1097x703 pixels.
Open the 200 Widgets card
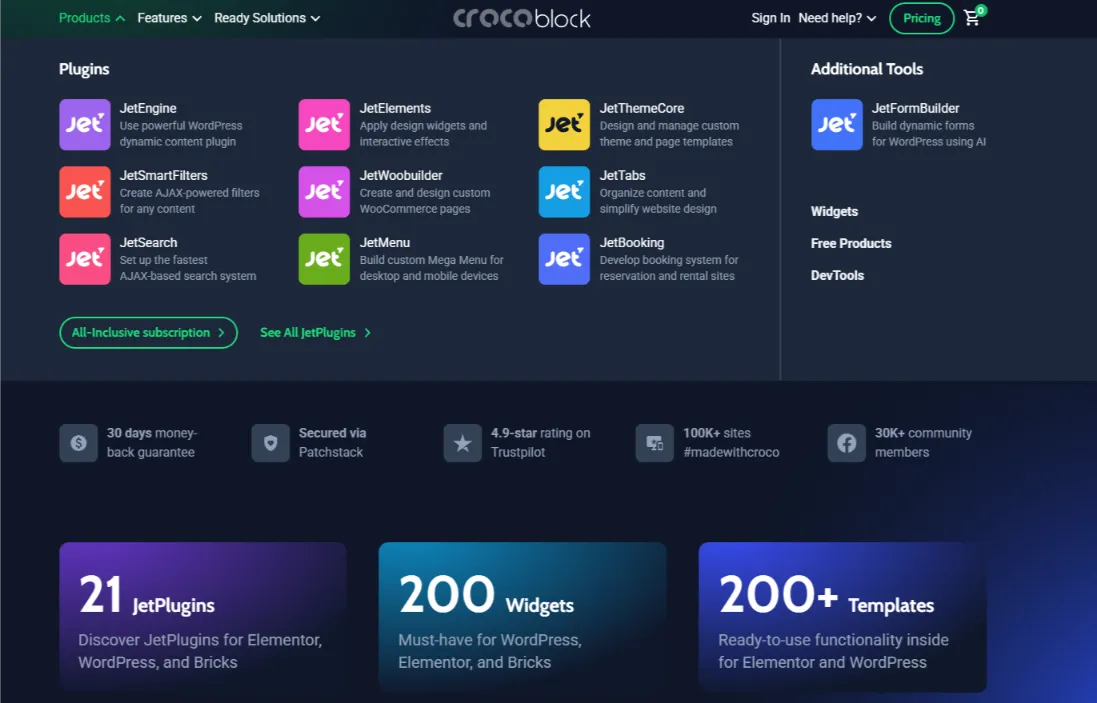[523, 617]
